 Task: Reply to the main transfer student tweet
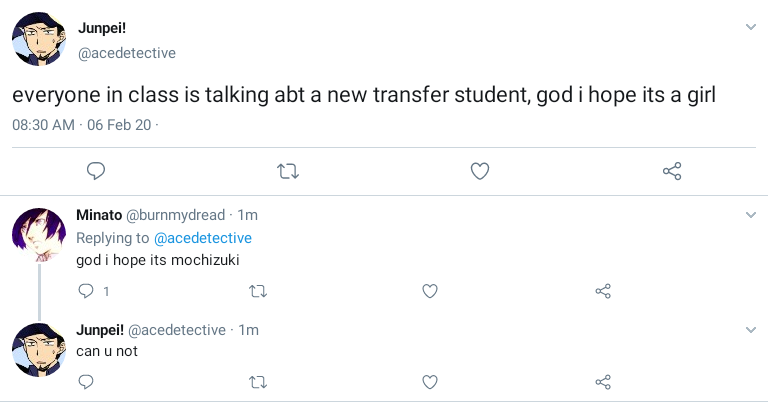(96, 172)
